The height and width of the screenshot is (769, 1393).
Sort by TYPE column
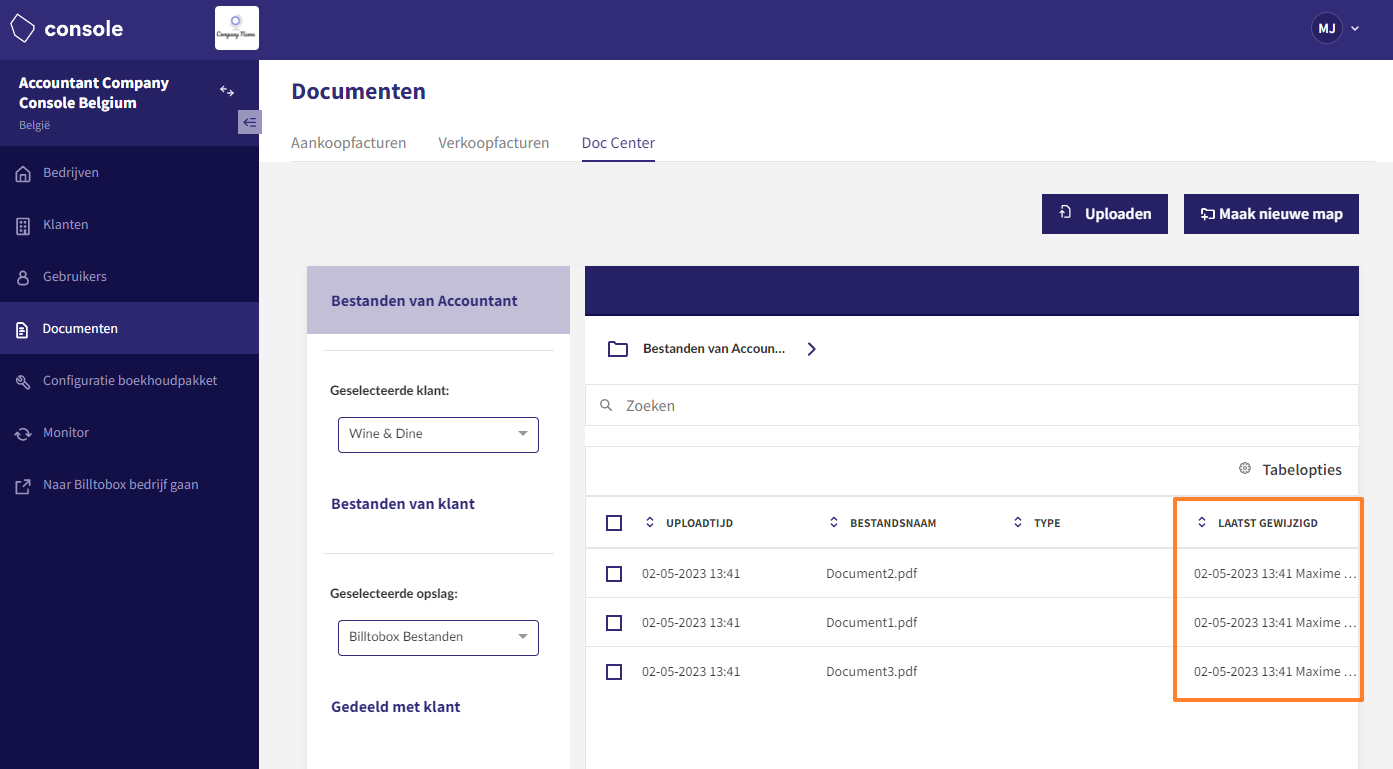click(1047, 523)
